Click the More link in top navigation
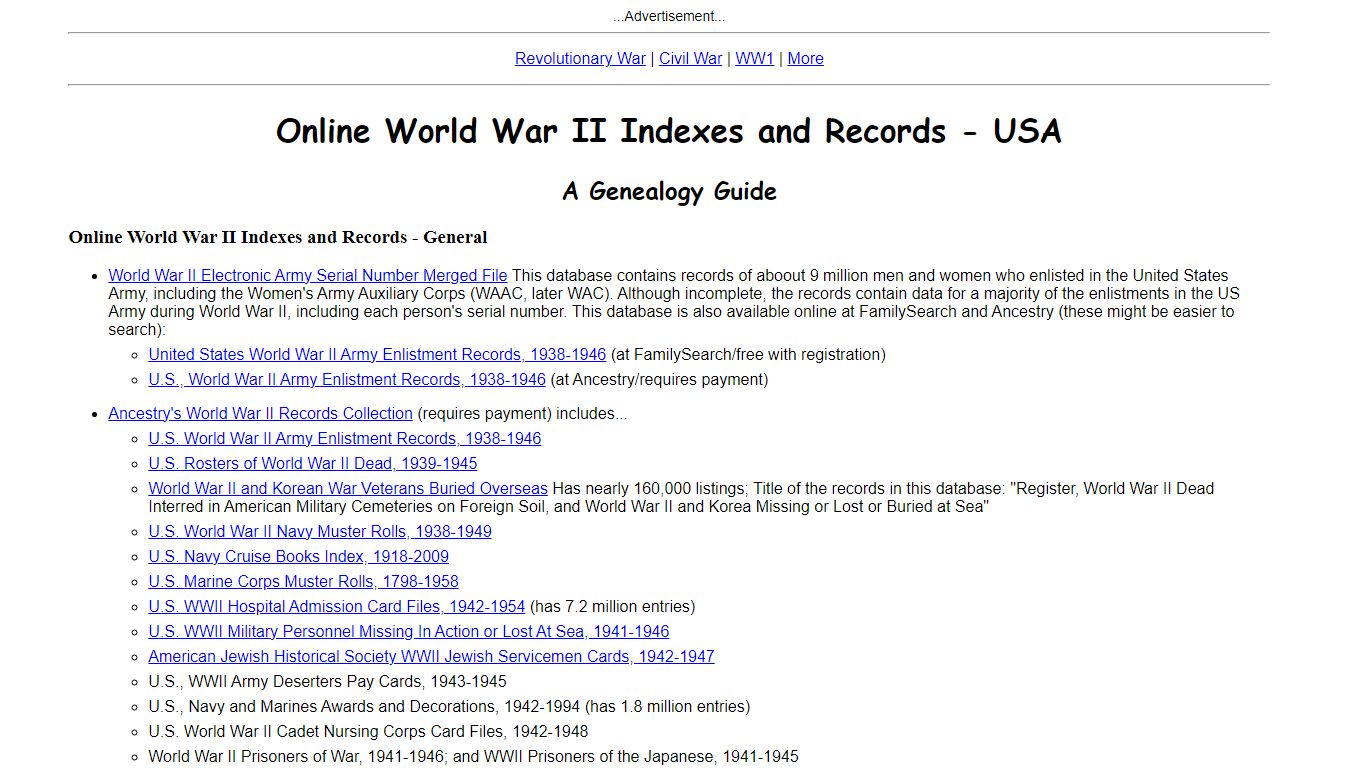 (x=805, y=58)
